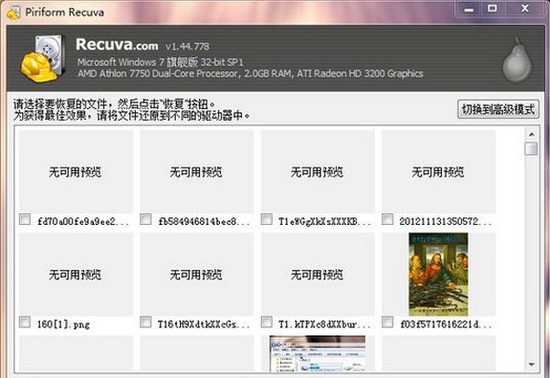The width and height of the screenshot is (550, 378).
Task: Check the T1.kTPXc8dXXbur file checkbox
Action: pos(267,322)
